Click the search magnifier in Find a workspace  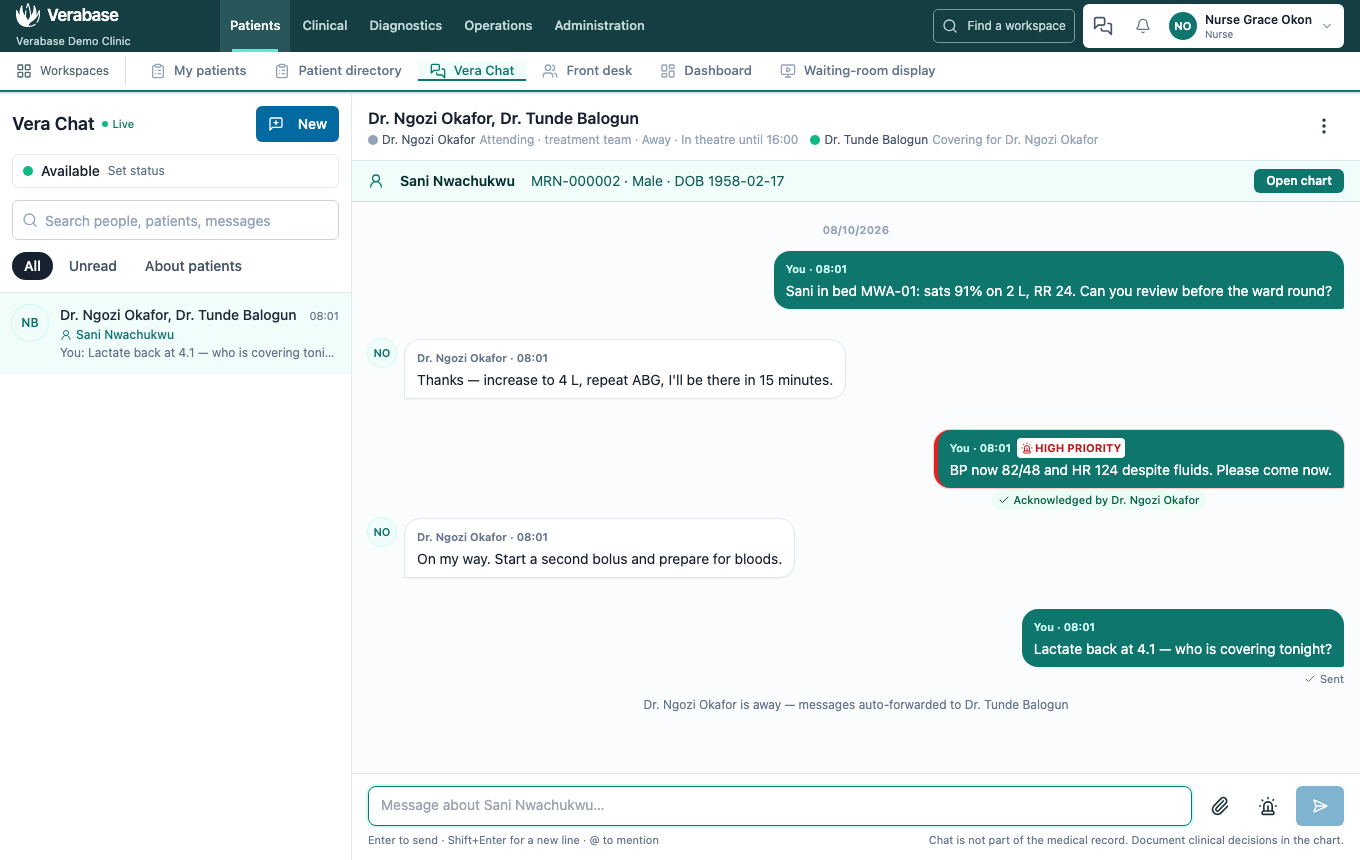(x=950, y=26)
